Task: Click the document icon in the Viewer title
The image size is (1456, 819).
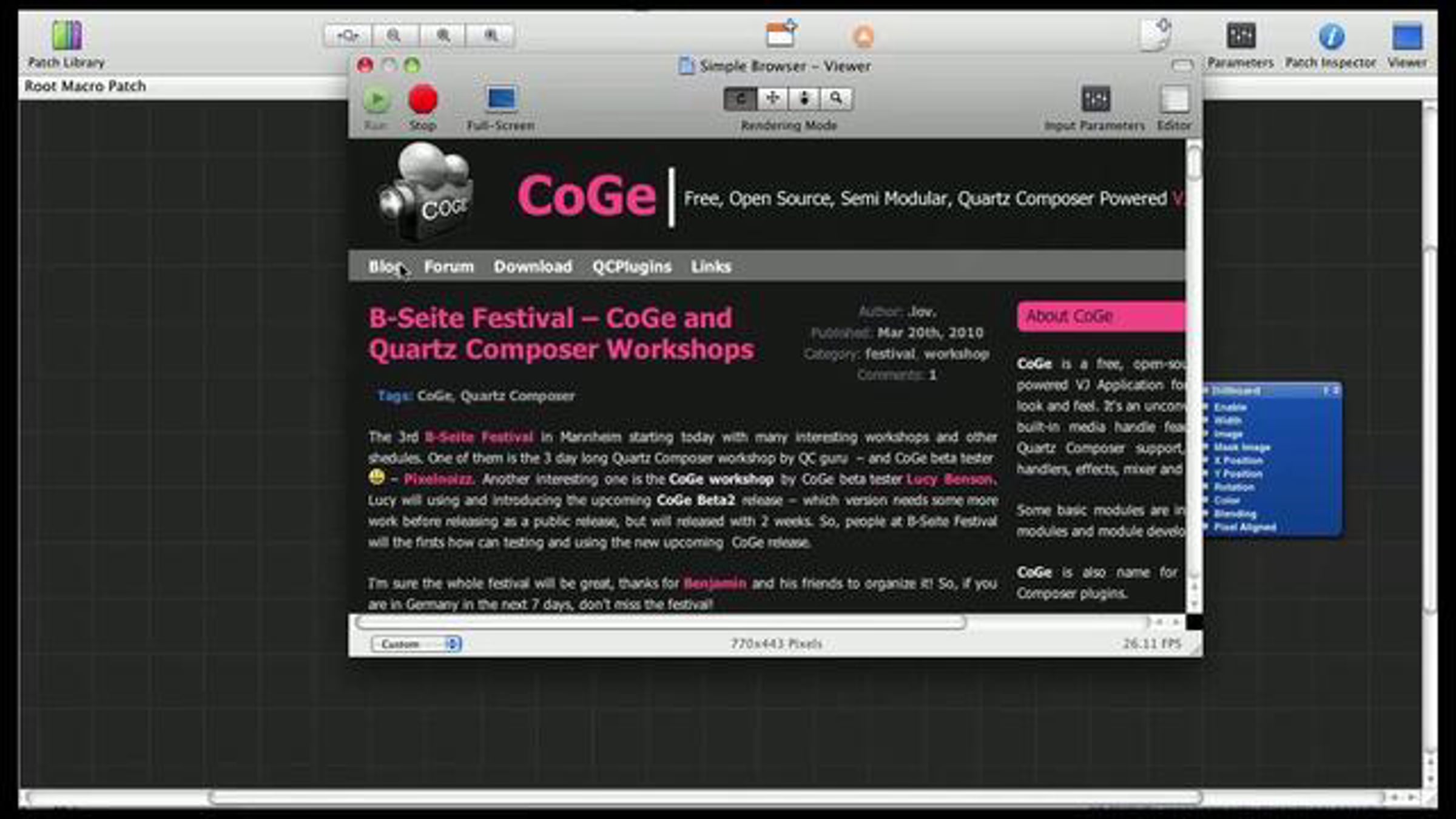Action: (x=686, y=66)
